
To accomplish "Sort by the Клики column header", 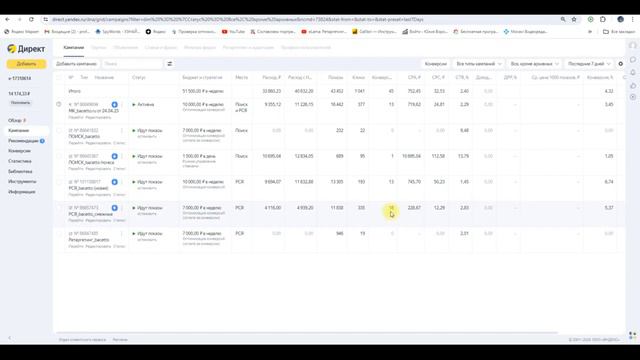I will click(x=358, y=78).
